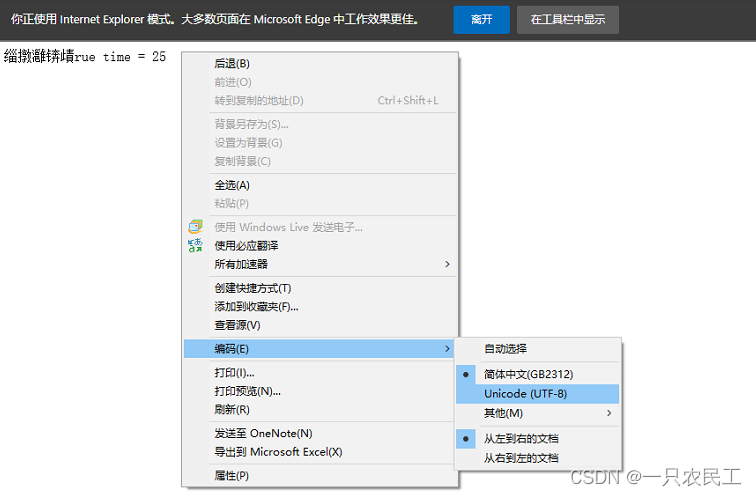Image resolution: width=756 pixels, height=496 pixels.
Task: Choose 打印(I)... menu item
Action: [x=320, y=373]
